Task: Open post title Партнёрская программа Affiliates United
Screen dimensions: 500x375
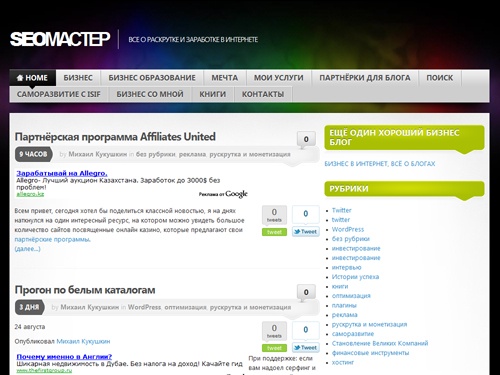Action: click(x=115, y=137)
